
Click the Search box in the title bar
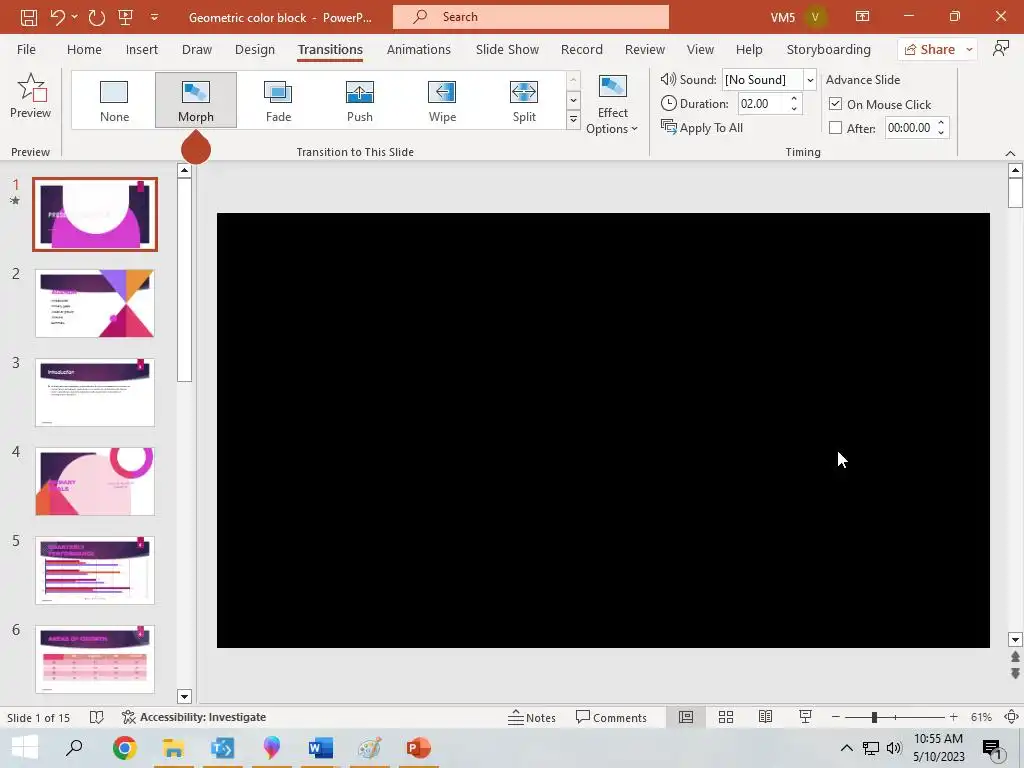coord(530,17)
